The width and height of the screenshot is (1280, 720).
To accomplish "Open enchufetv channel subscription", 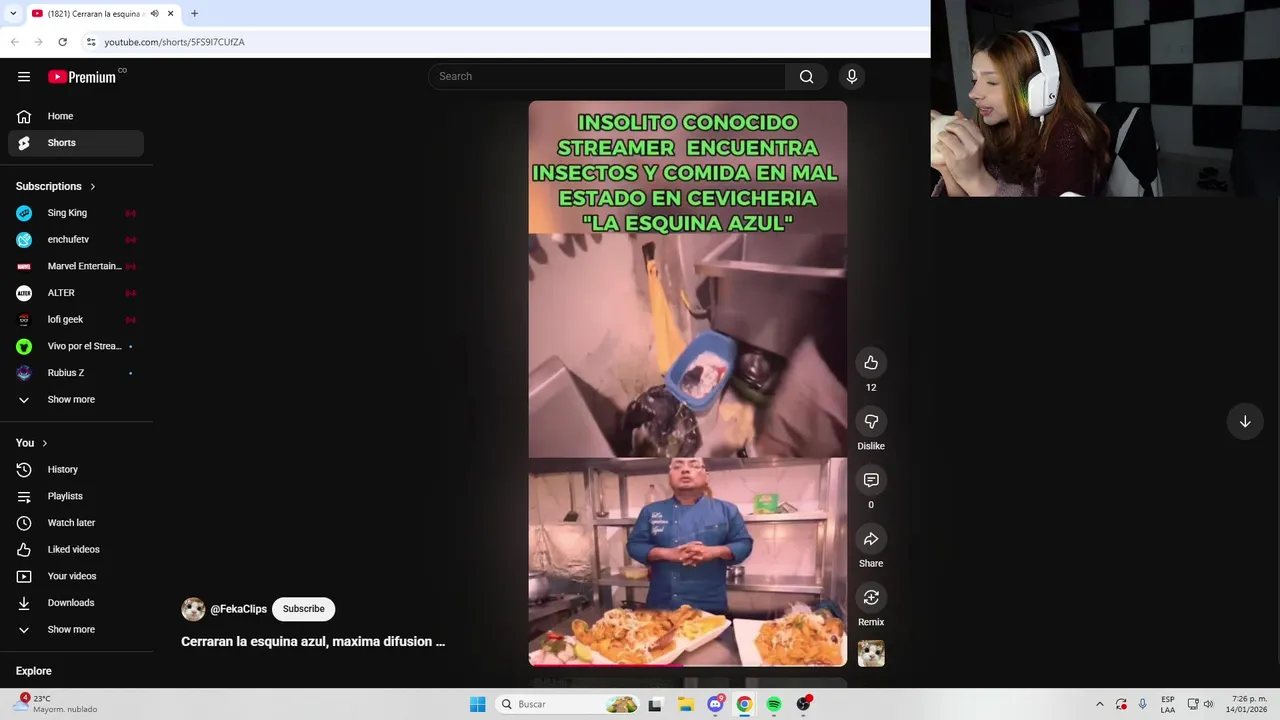I will click(76, 240).
